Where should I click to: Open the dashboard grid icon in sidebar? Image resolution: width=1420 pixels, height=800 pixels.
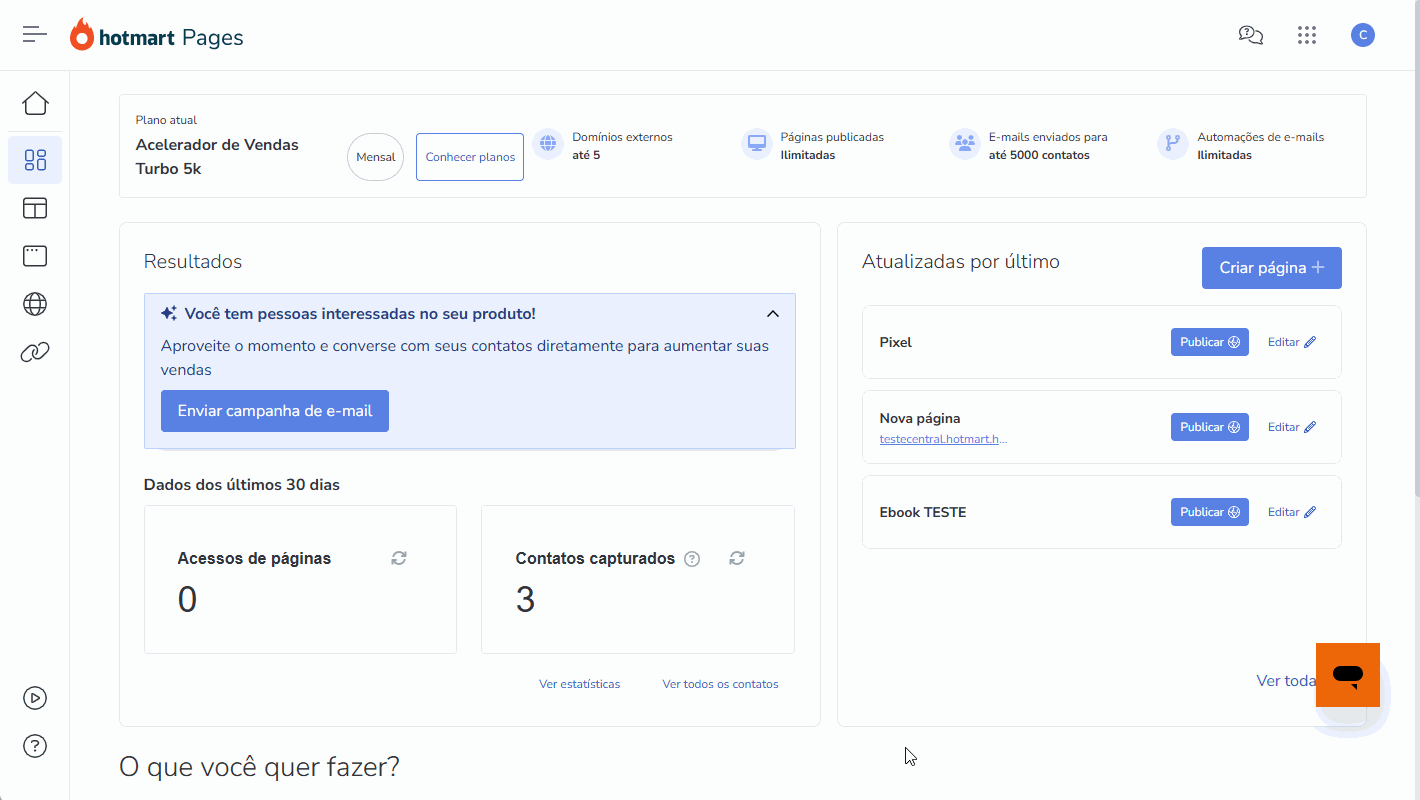pyautogui.click(x=35, y=160)
